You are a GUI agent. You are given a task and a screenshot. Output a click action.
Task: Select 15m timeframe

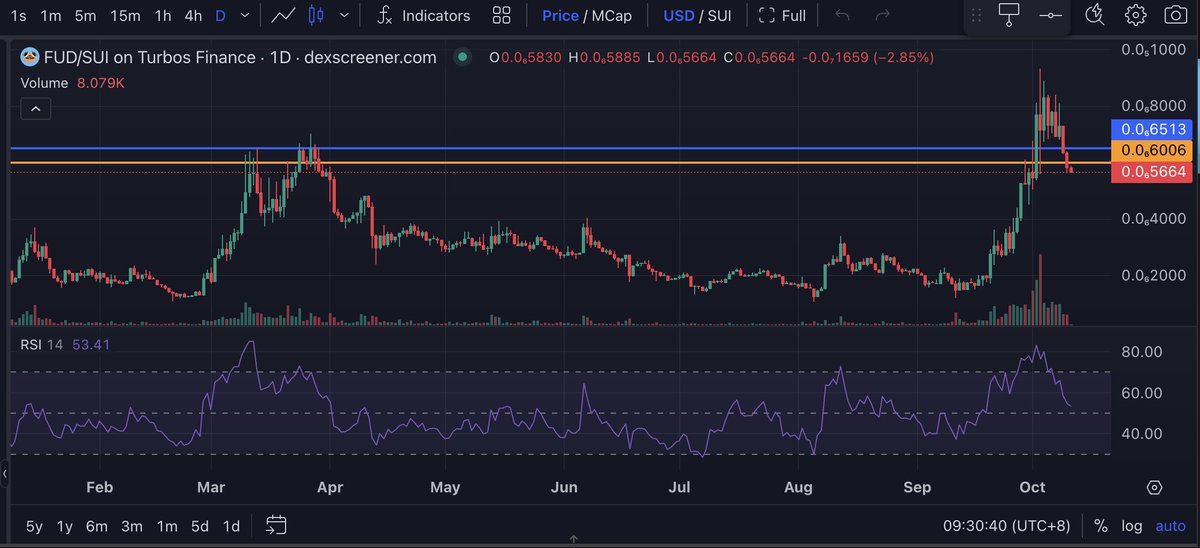(x=126, y=15)
